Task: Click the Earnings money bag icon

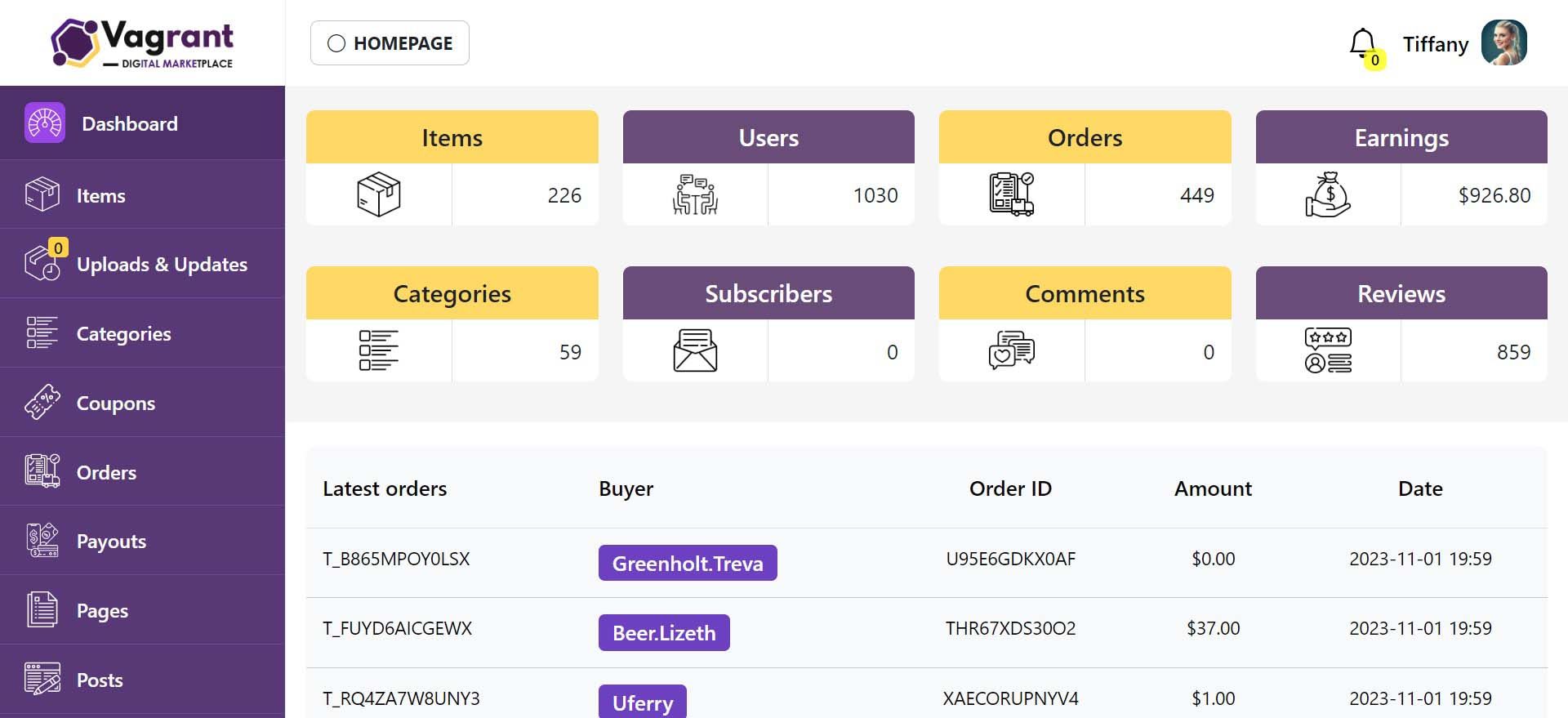Action: click(1328, 194)
